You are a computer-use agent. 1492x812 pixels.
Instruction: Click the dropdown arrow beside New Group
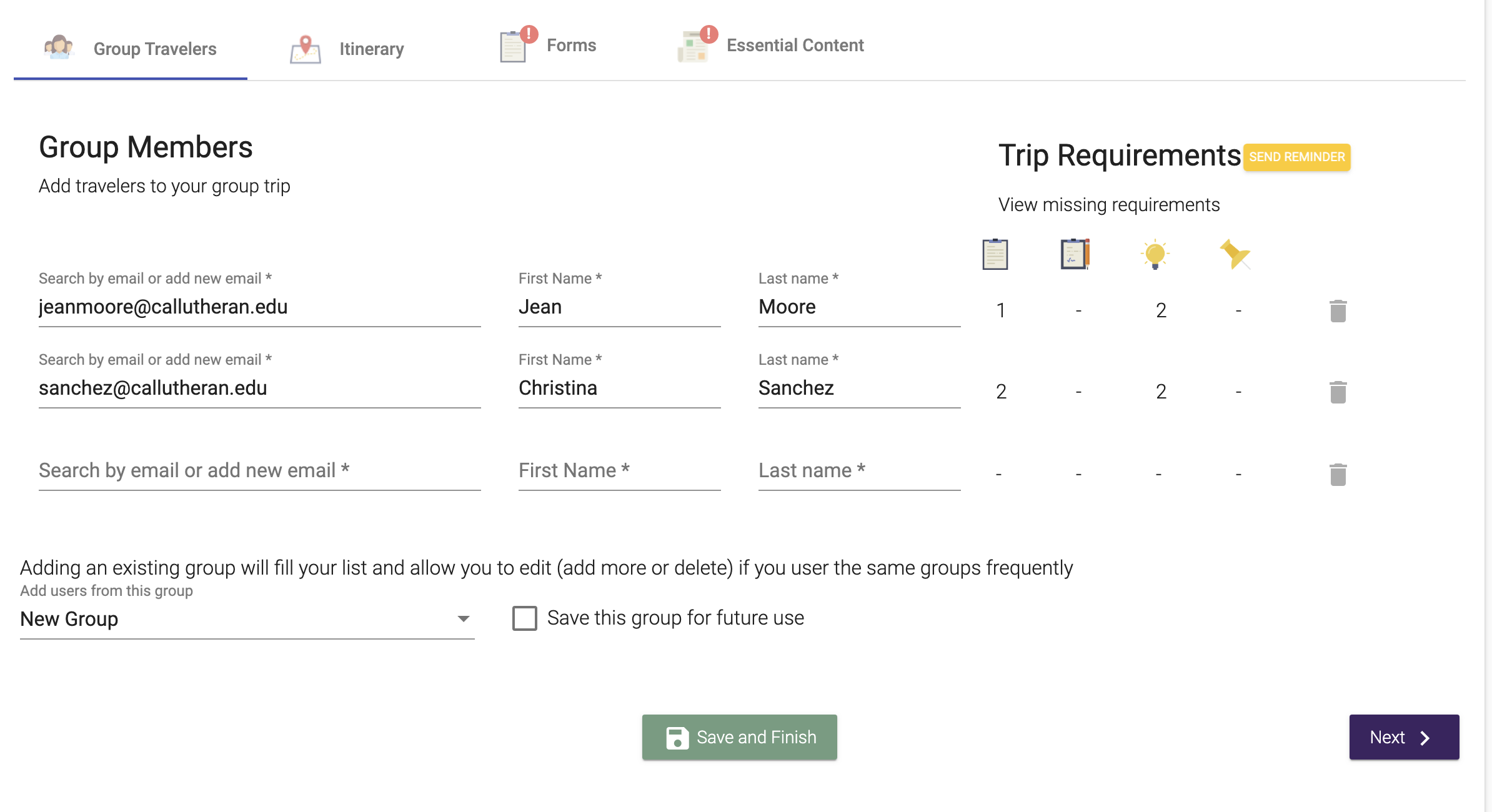point(463,619)
